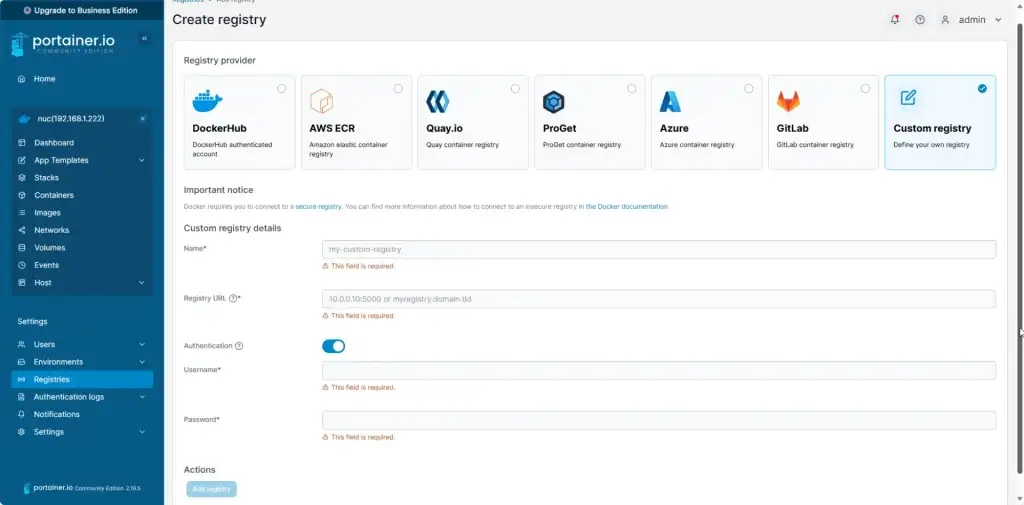Click the Authentication help tooltip icon
Viewport: 1024px width, 505px height.
pyautogui.click(x=239, y=346)
